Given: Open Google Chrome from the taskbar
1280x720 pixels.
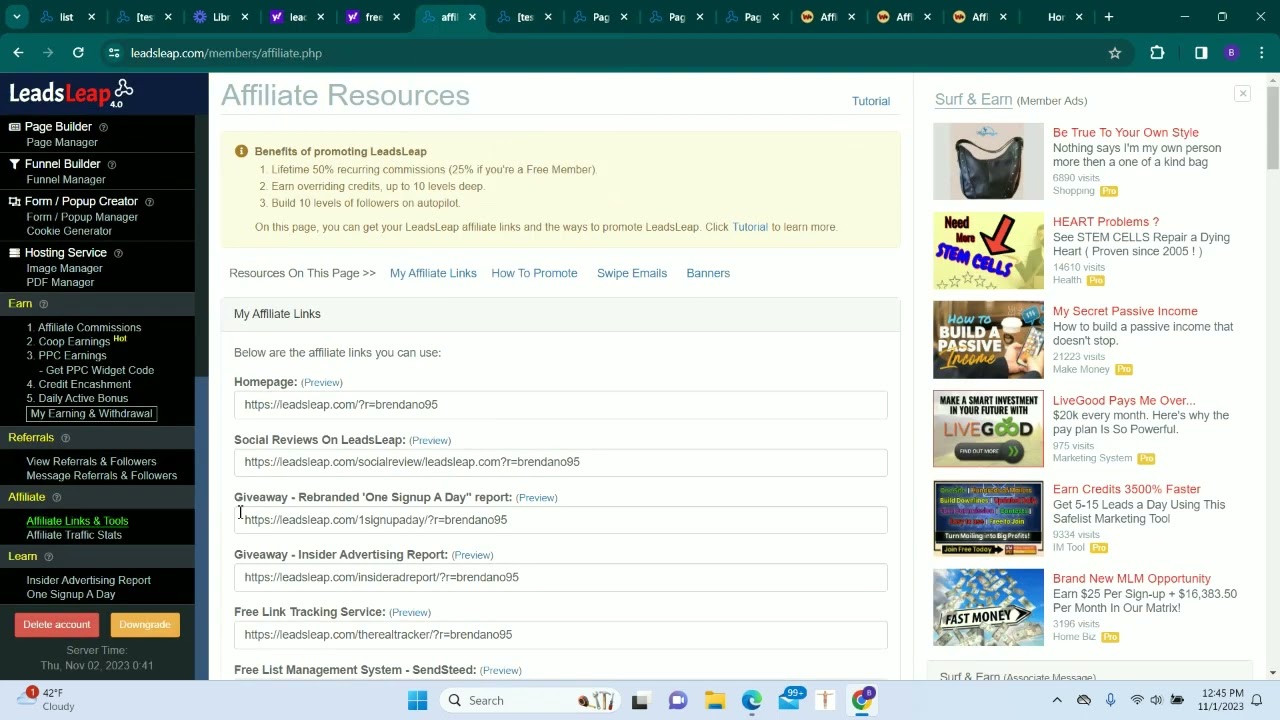Looking at the screenshot, I should [862, 700].
